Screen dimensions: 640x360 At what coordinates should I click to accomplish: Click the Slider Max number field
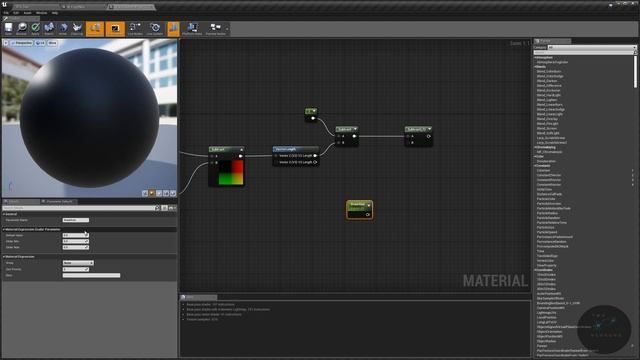[x=76, y=247]
